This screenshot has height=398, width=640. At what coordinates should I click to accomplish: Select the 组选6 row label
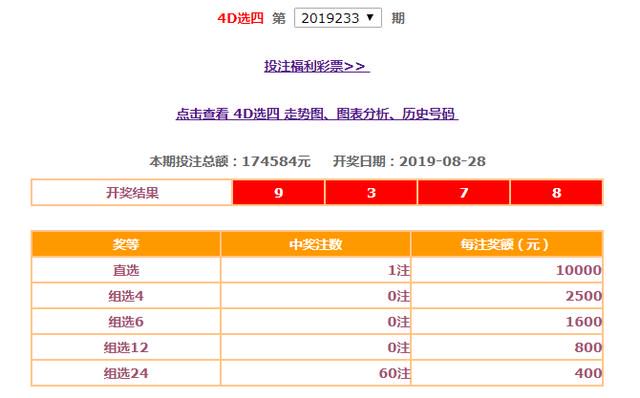click(x=126, y=322)
